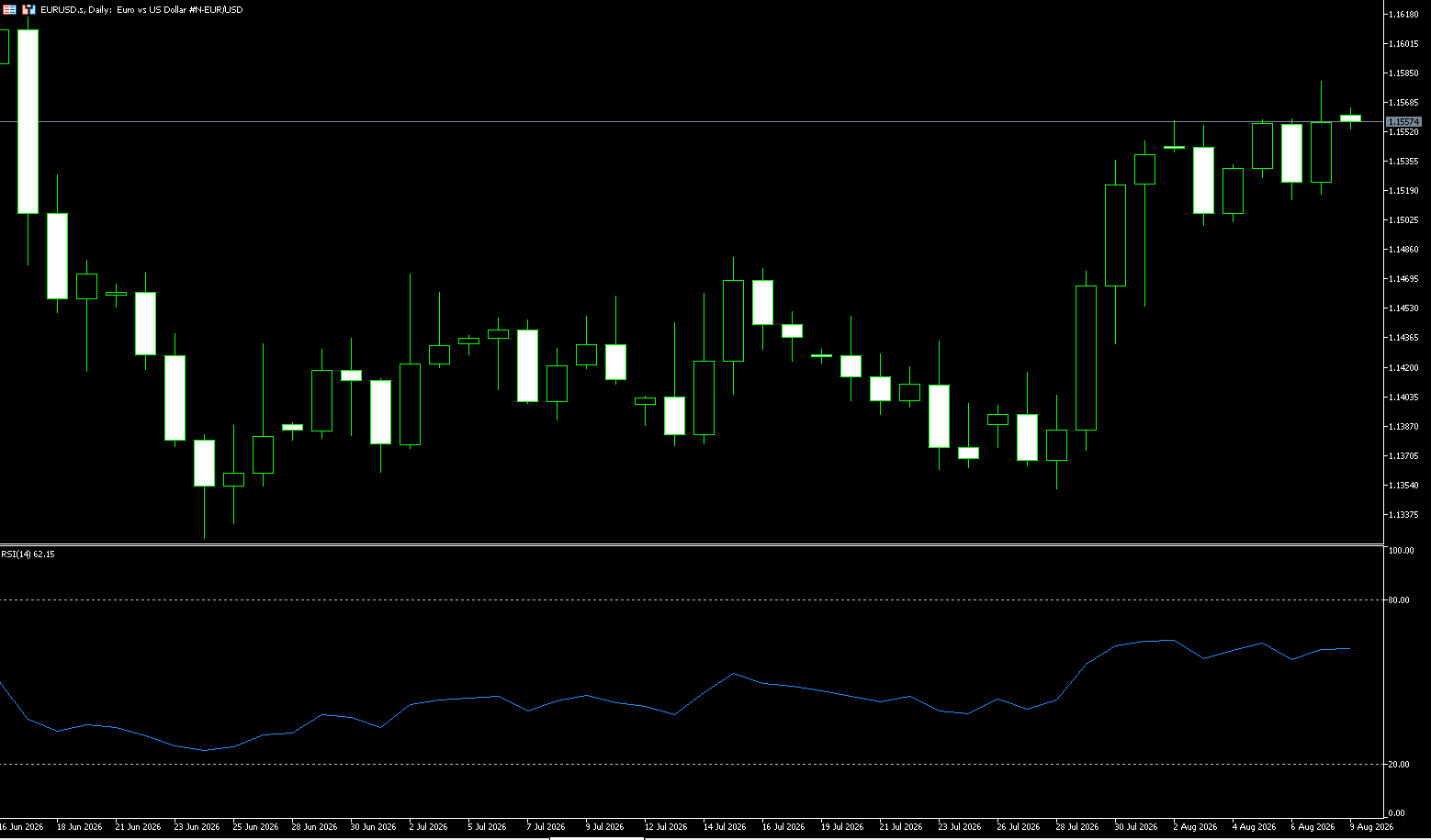Click the EURUSD.s Daily chart title text
The image size is (1431, 840).
[x=141, y=9]
